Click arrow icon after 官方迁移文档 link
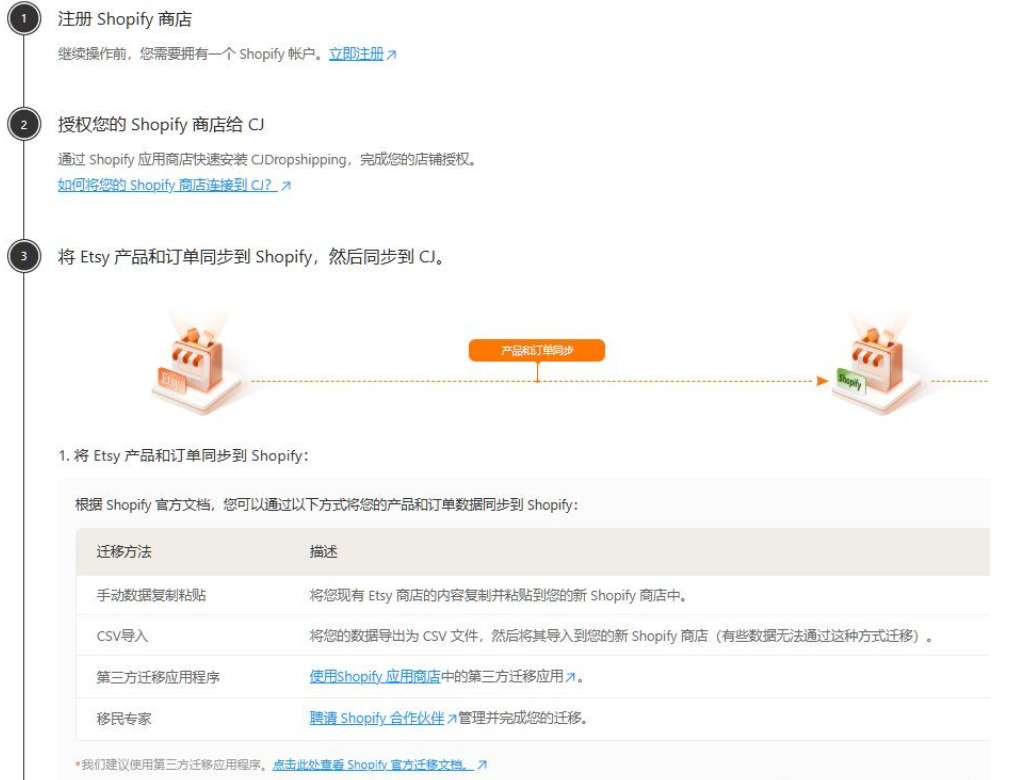This screenshot has height=780, width=1010. tap(482, 765)
